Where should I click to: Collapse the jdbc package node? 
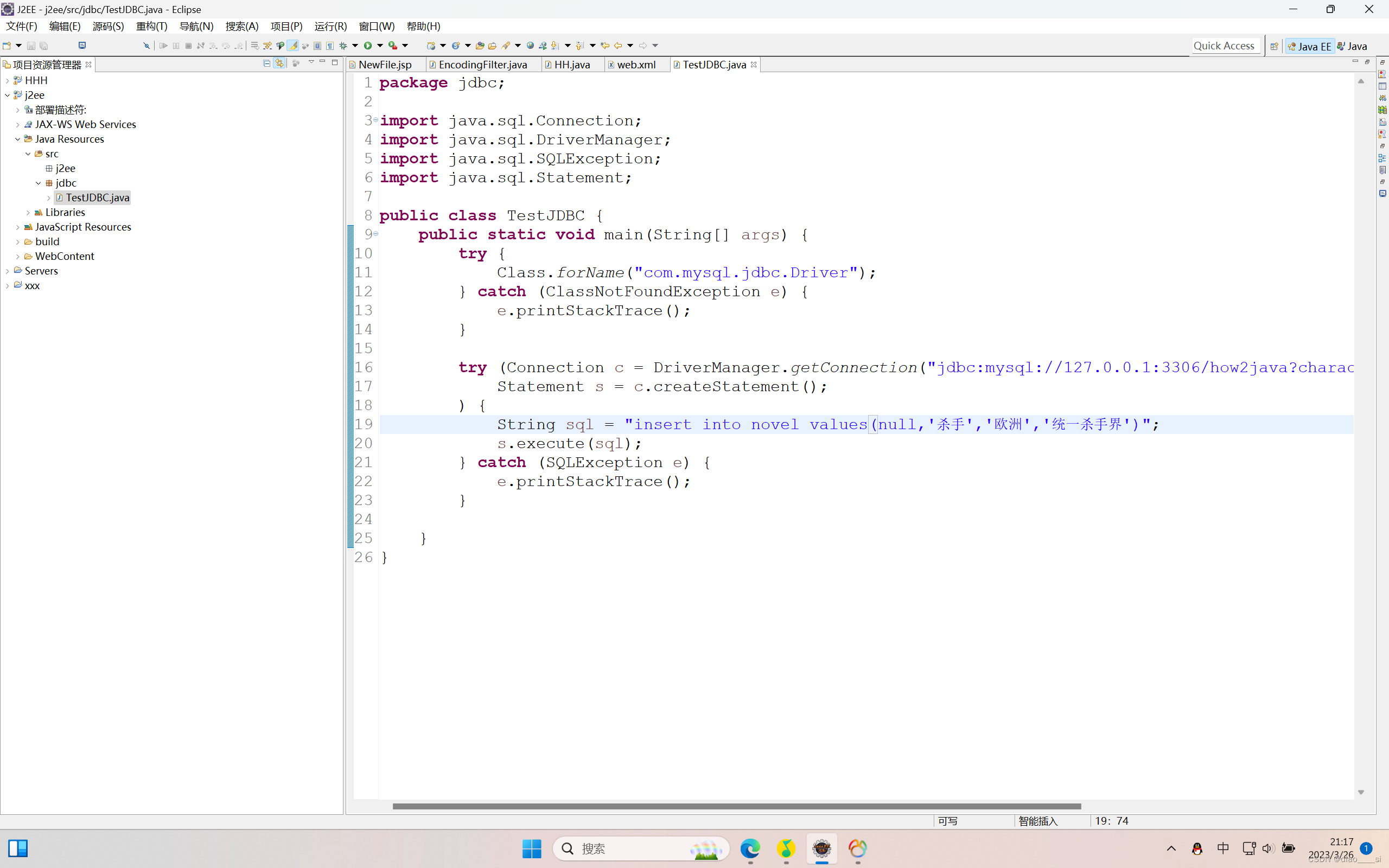click(39, 183)
